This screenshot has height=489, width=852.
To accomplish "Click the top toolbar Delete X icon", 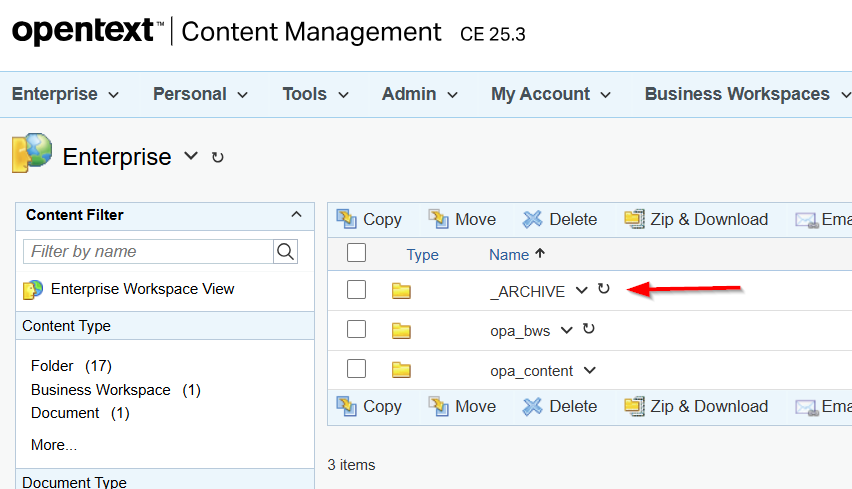I will (532, 219).
